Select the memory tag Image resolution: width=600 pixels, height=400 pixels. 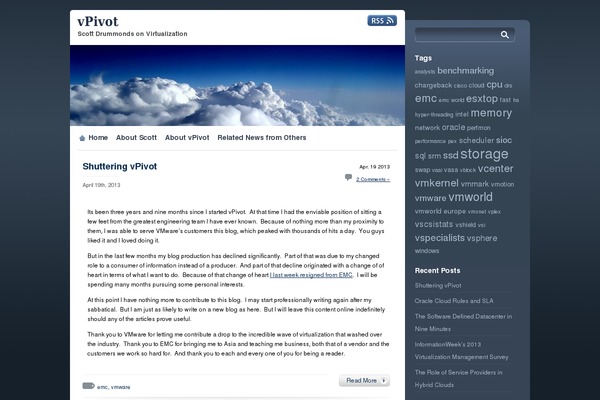pyautogui.click(x=491, y=113)
